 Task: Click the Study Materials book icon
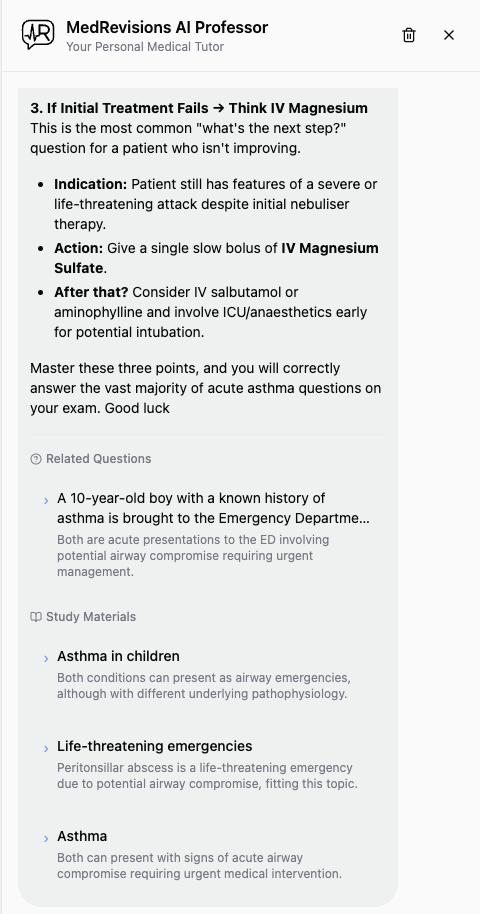coord(36,617)
